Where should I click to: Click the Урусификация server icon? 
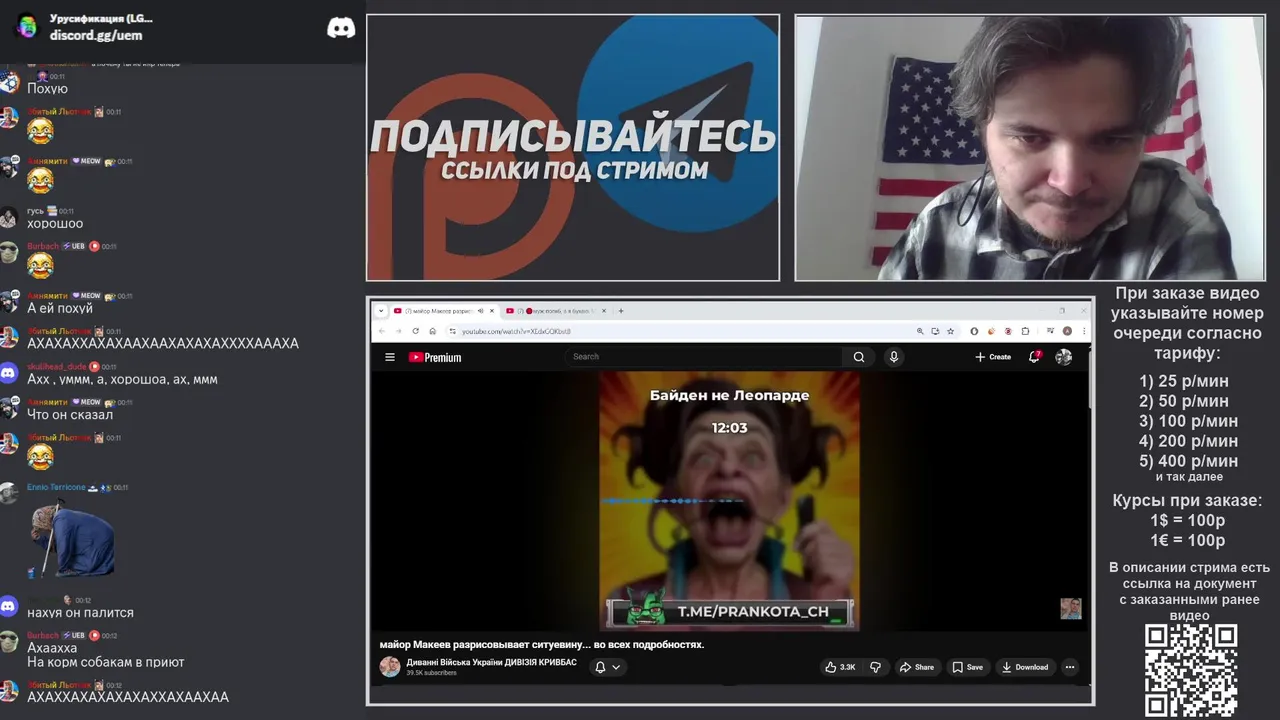pyautogui.click(x=27, y=26)
